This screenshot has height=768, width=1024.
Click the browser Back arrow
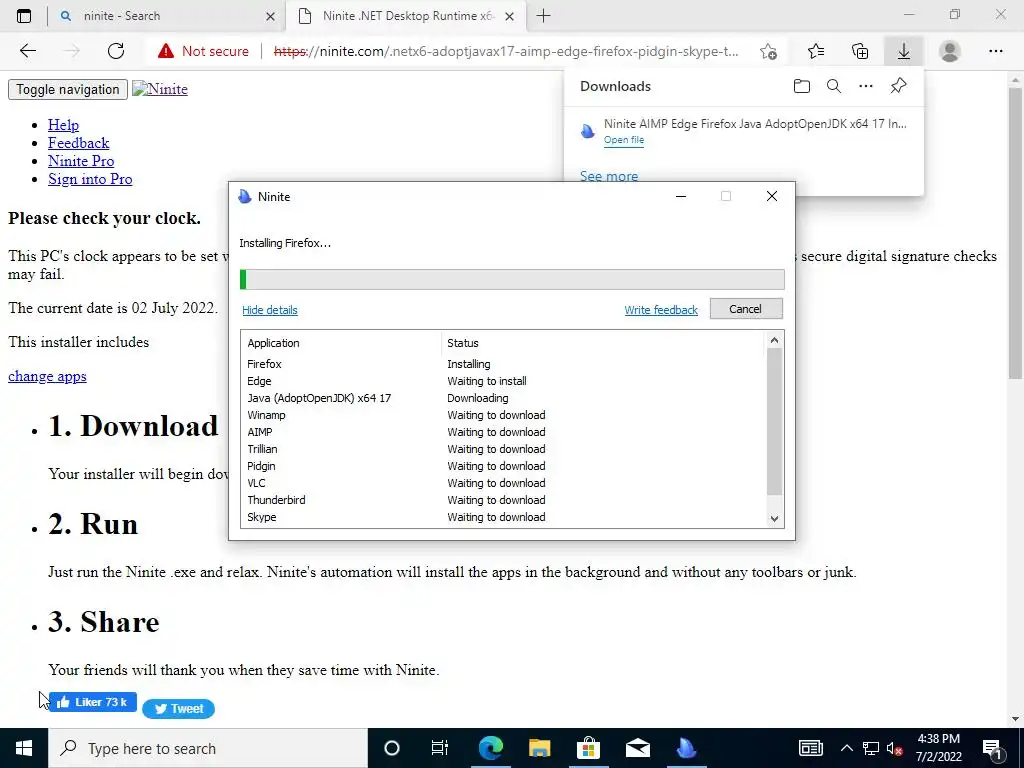(x=27, y=51)
